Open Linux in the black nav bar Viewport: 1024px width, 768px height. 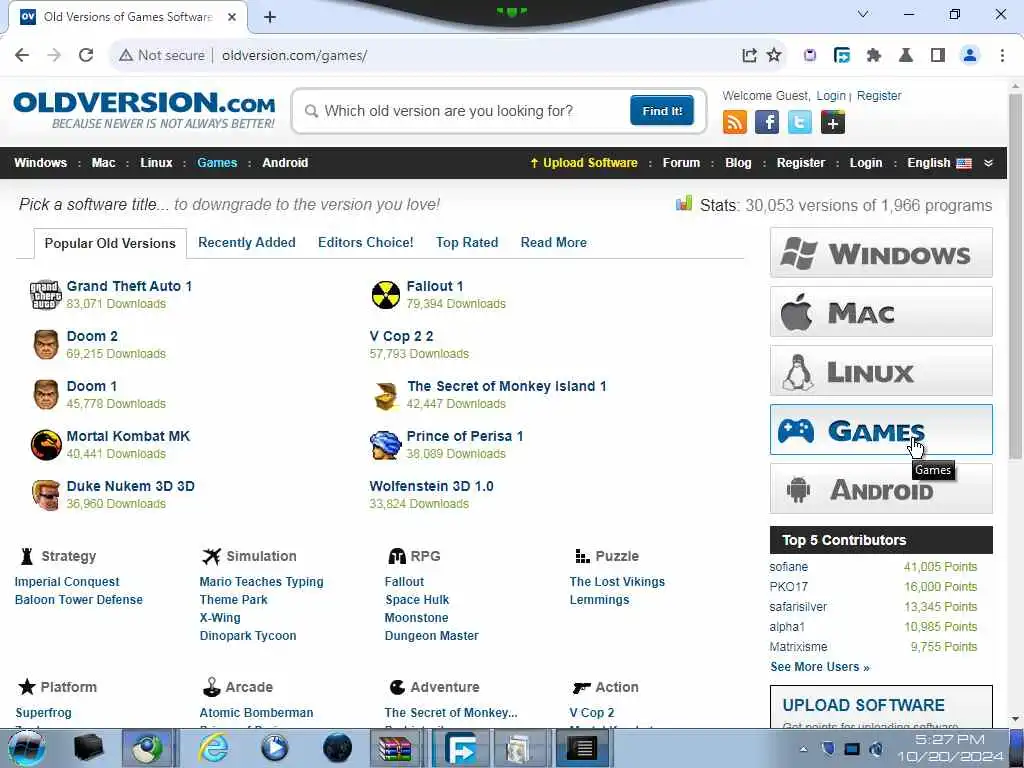(x=156, y=163)
